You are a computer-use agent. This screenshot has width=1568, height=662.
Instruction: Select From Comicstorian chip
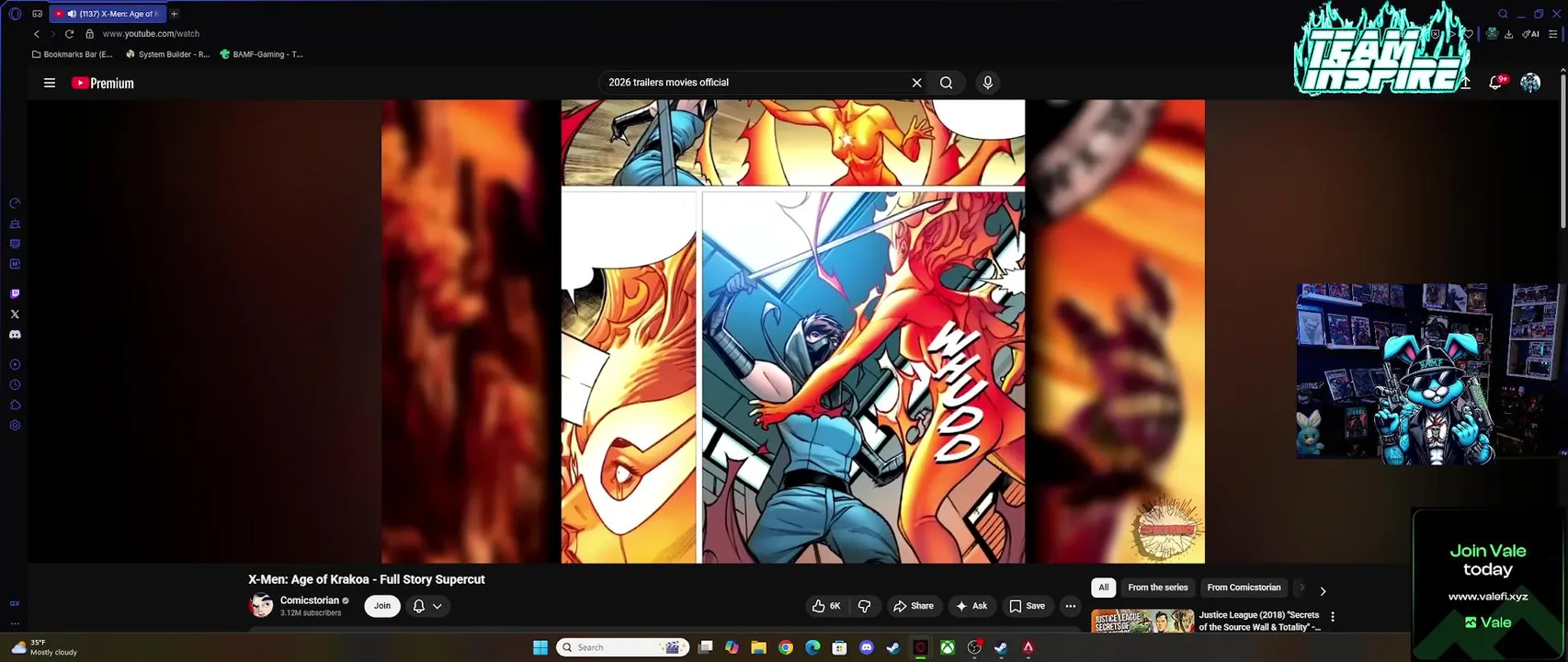[x=1244, y=588]
